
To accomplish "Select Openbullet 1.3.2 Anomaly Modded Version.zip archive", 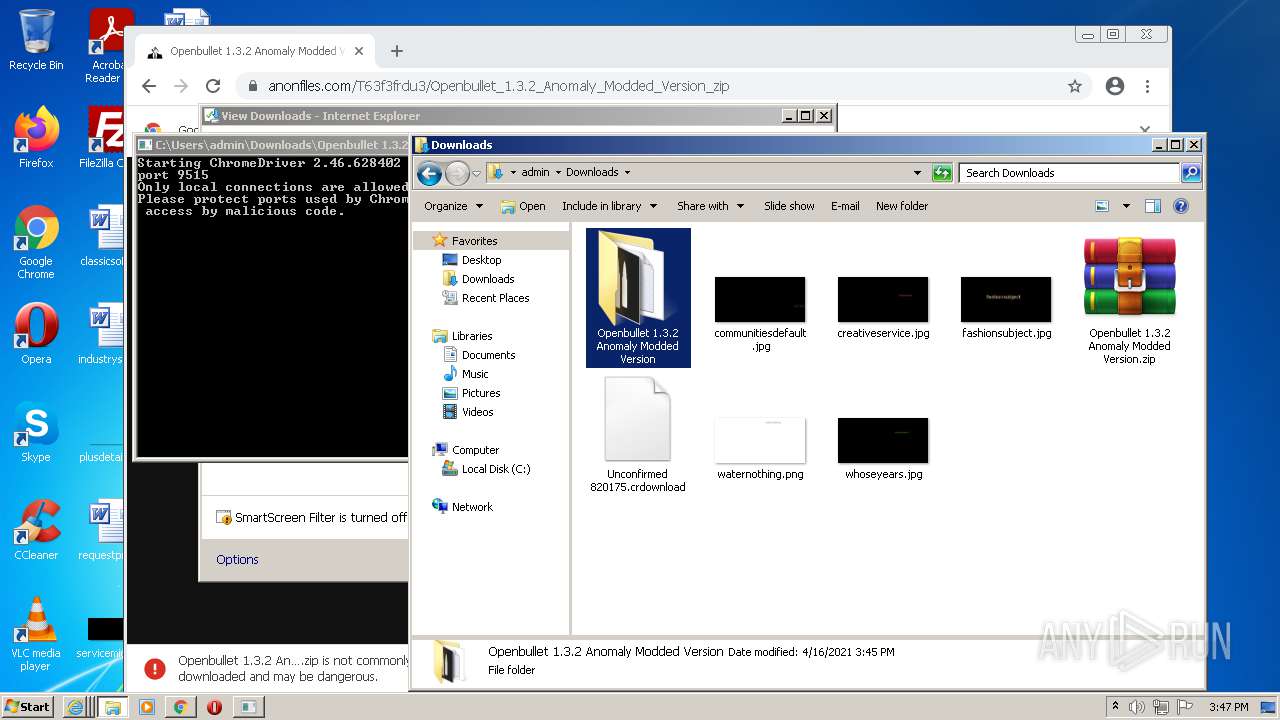I will point(1129,300).
